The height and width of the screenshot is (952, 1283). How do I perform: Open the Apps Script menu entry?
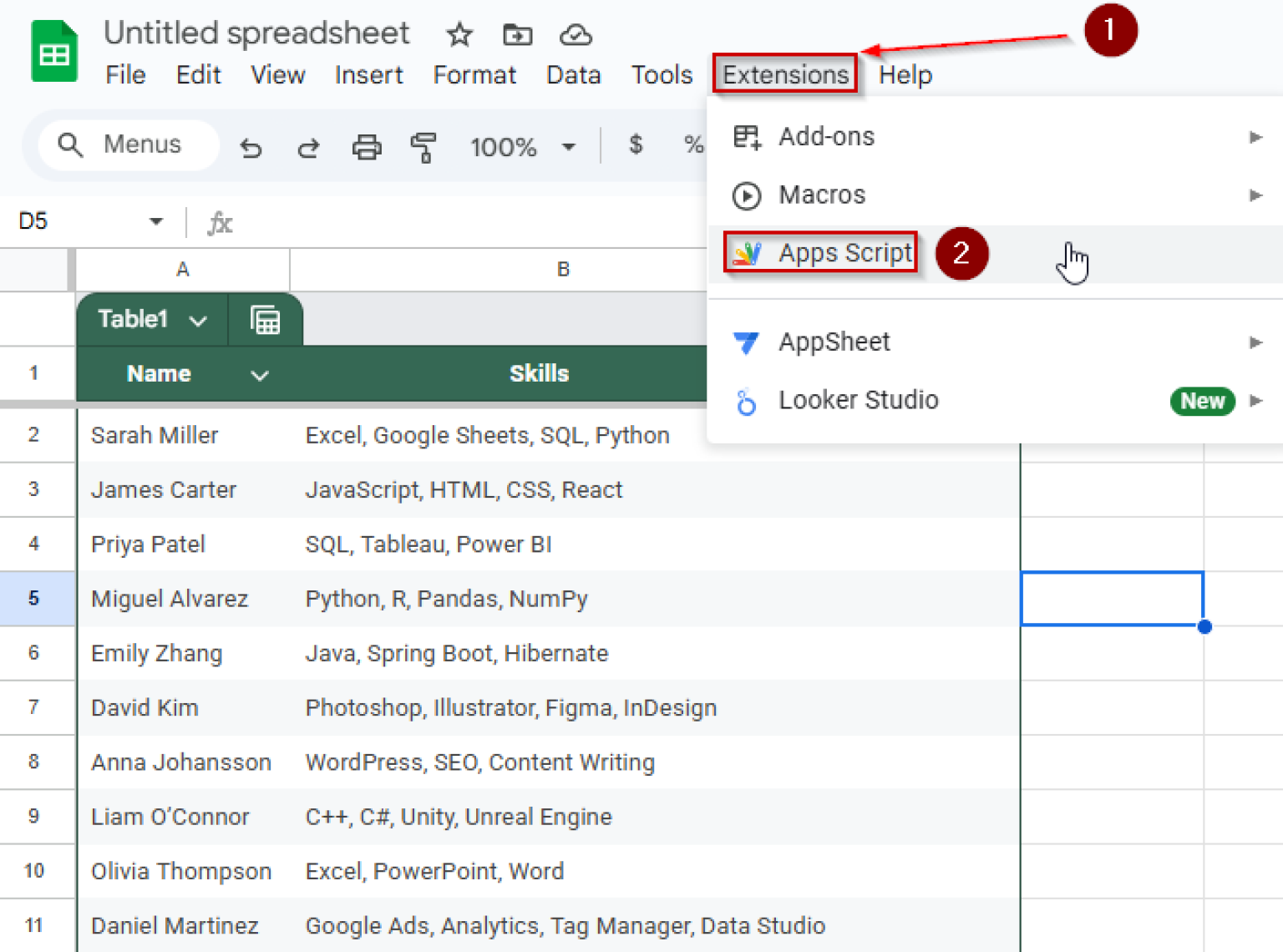coord(844,253)
